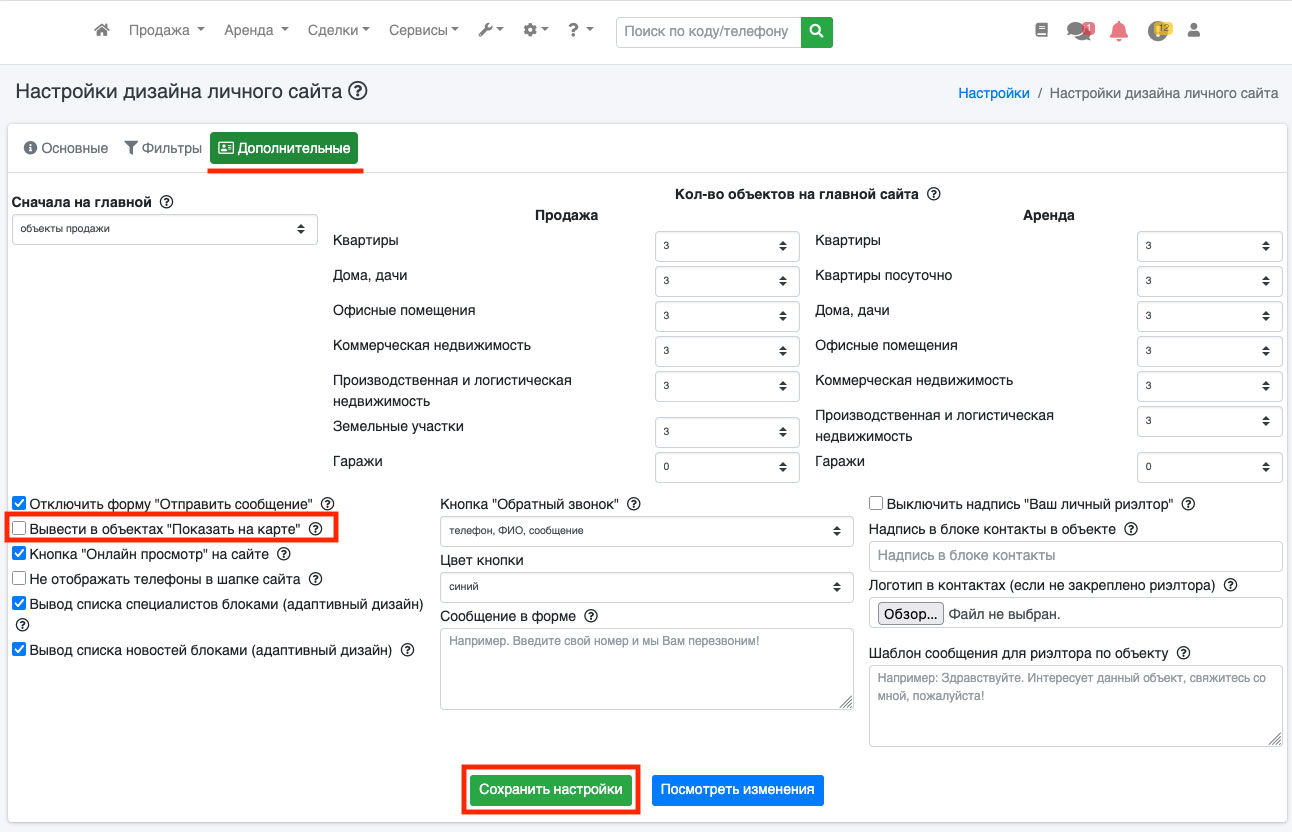Image resolution: width=1292 pixels, height=832 pixels.
Task: Expand the "Цвет кнопки" color dropdown
Action: (x=646, y=587)
